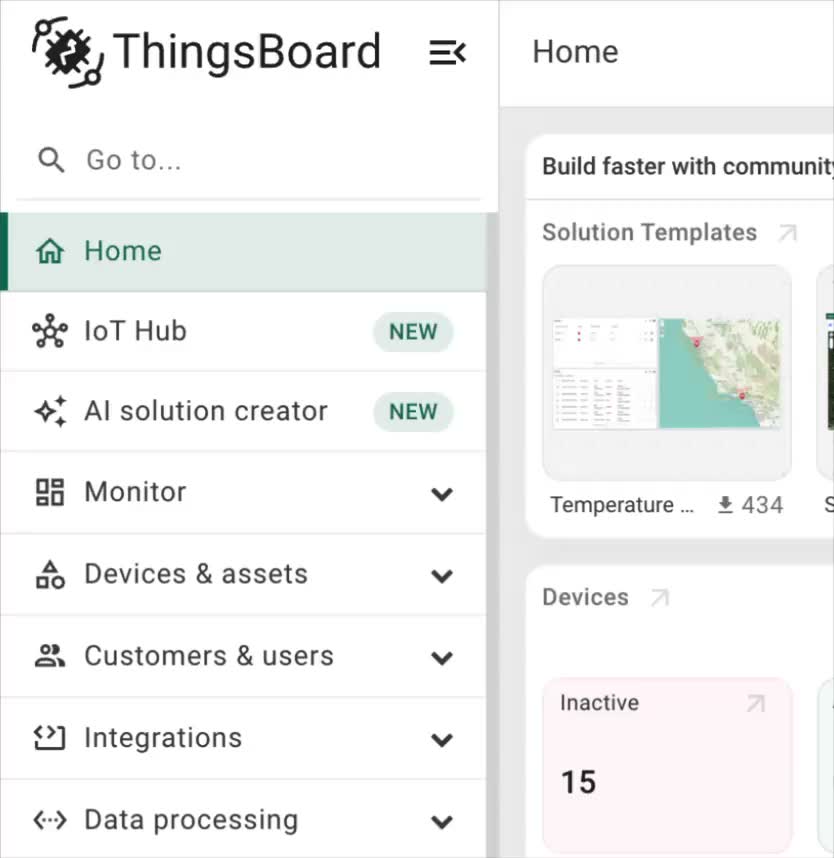The width and height of the screenshot is (834, 858).
Task: Expand the Customers & users chevron
Action: click(x=442, y=657)
